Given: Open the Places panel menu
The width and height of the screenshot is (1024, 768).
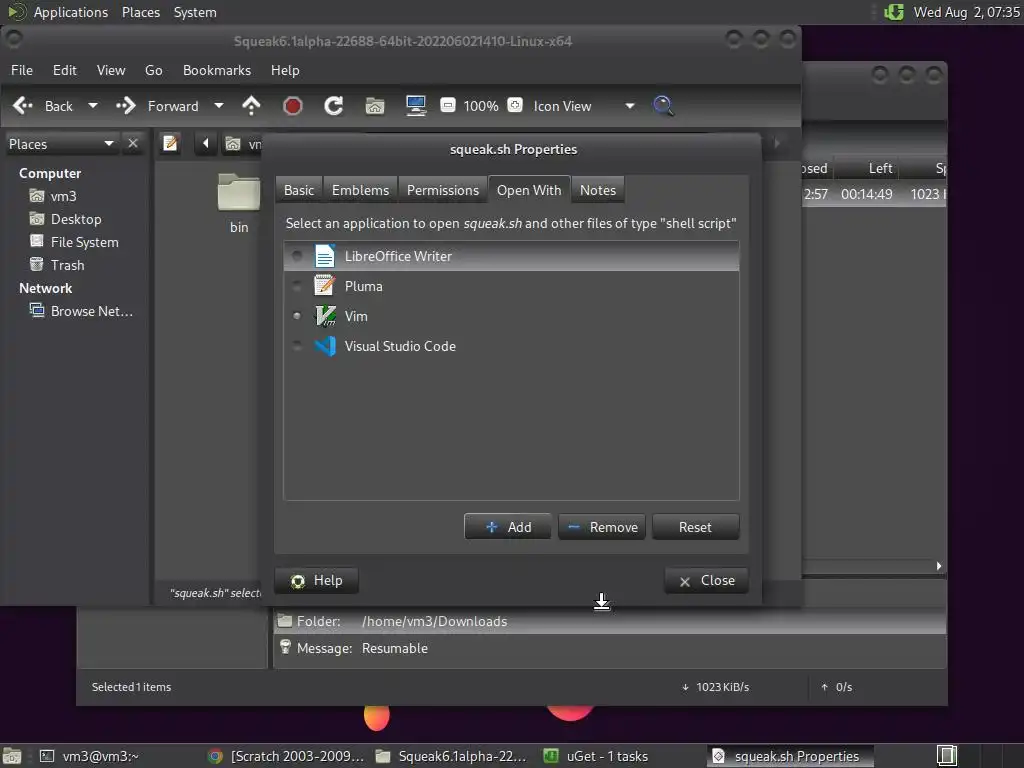Looking at the screenshot, I should tap(140, 12).
